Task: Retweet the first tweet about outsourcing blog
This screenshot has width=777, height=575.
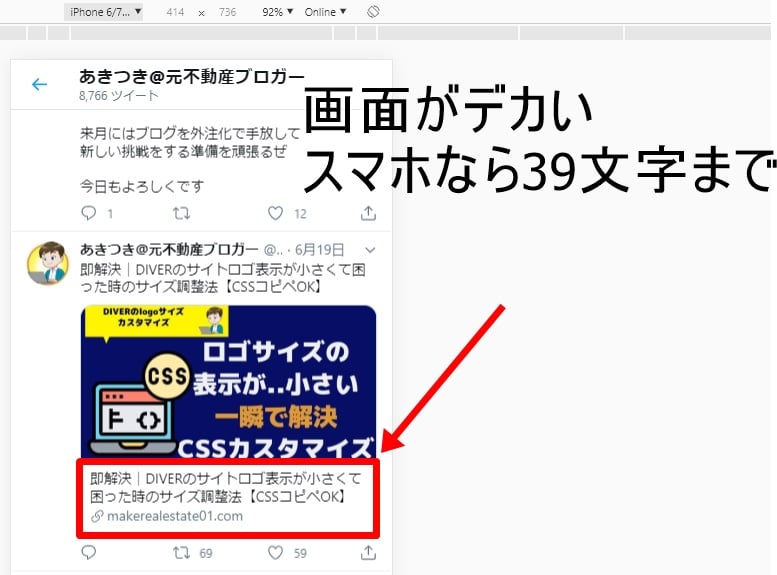Action: (181, 213)
